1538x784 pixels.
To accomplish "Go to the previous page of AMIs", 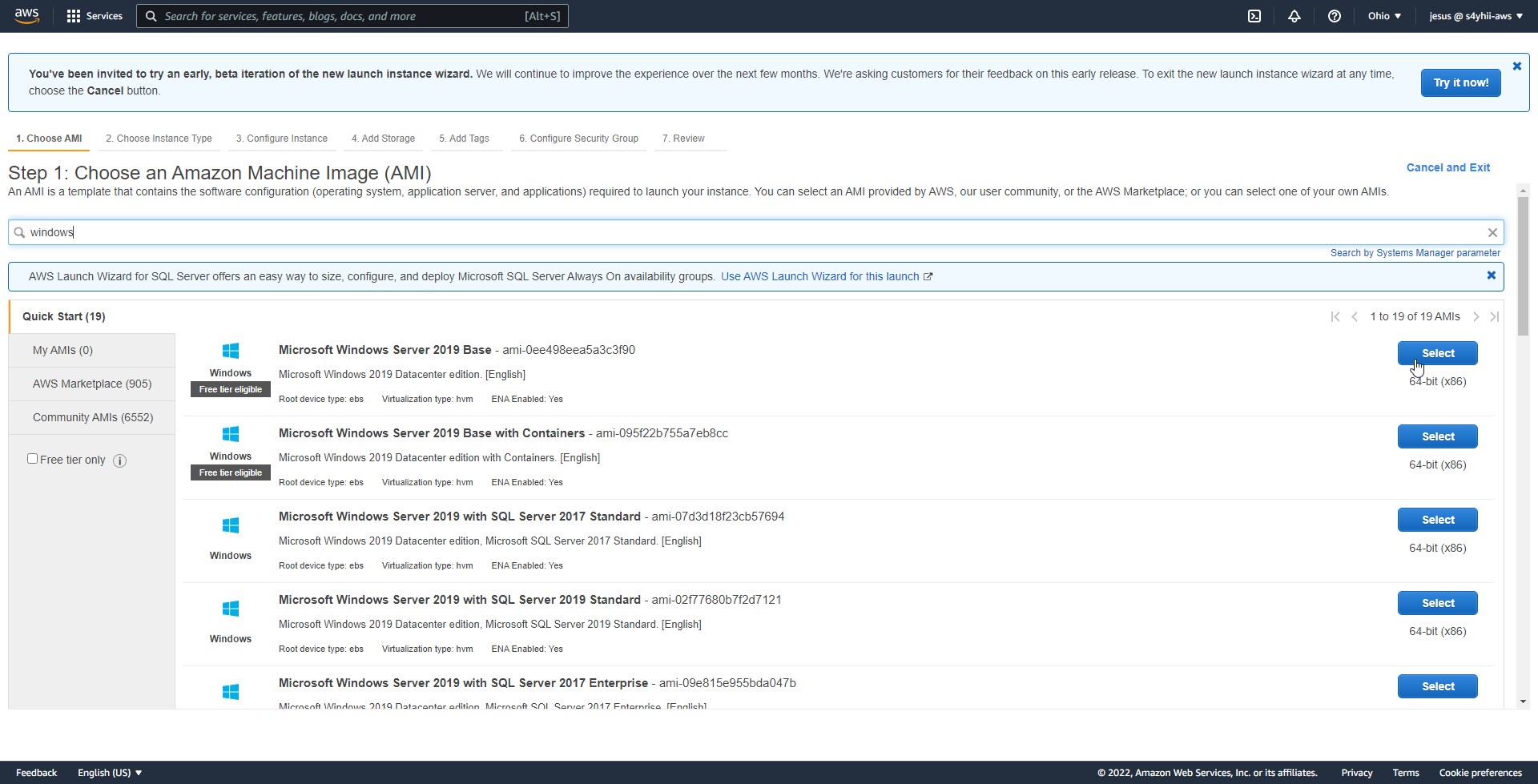I will click(x=1355, y=317).
